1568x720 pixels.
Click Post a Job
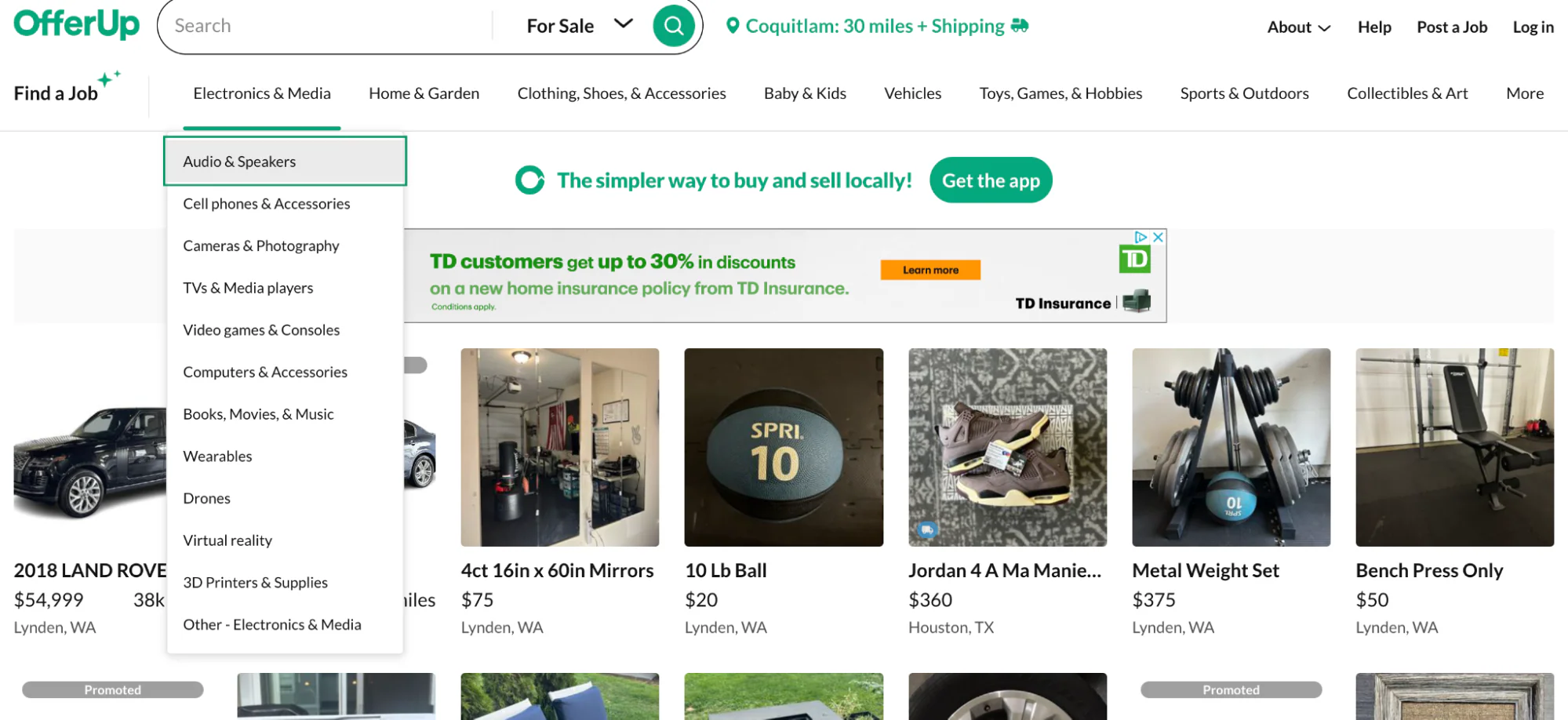(x=1451, y=26)
